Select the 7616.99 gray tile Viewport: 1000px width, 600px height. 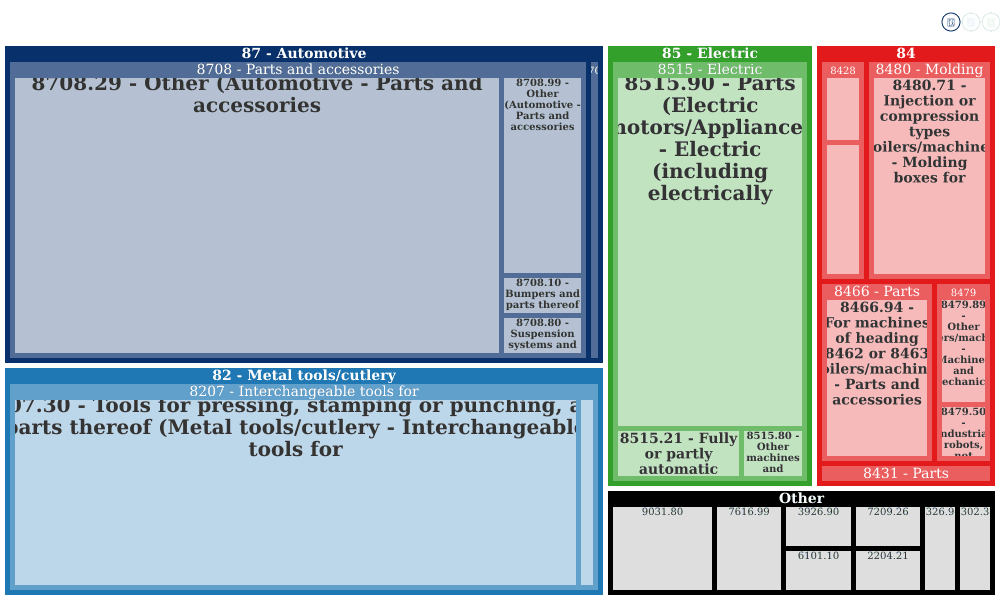749,548
